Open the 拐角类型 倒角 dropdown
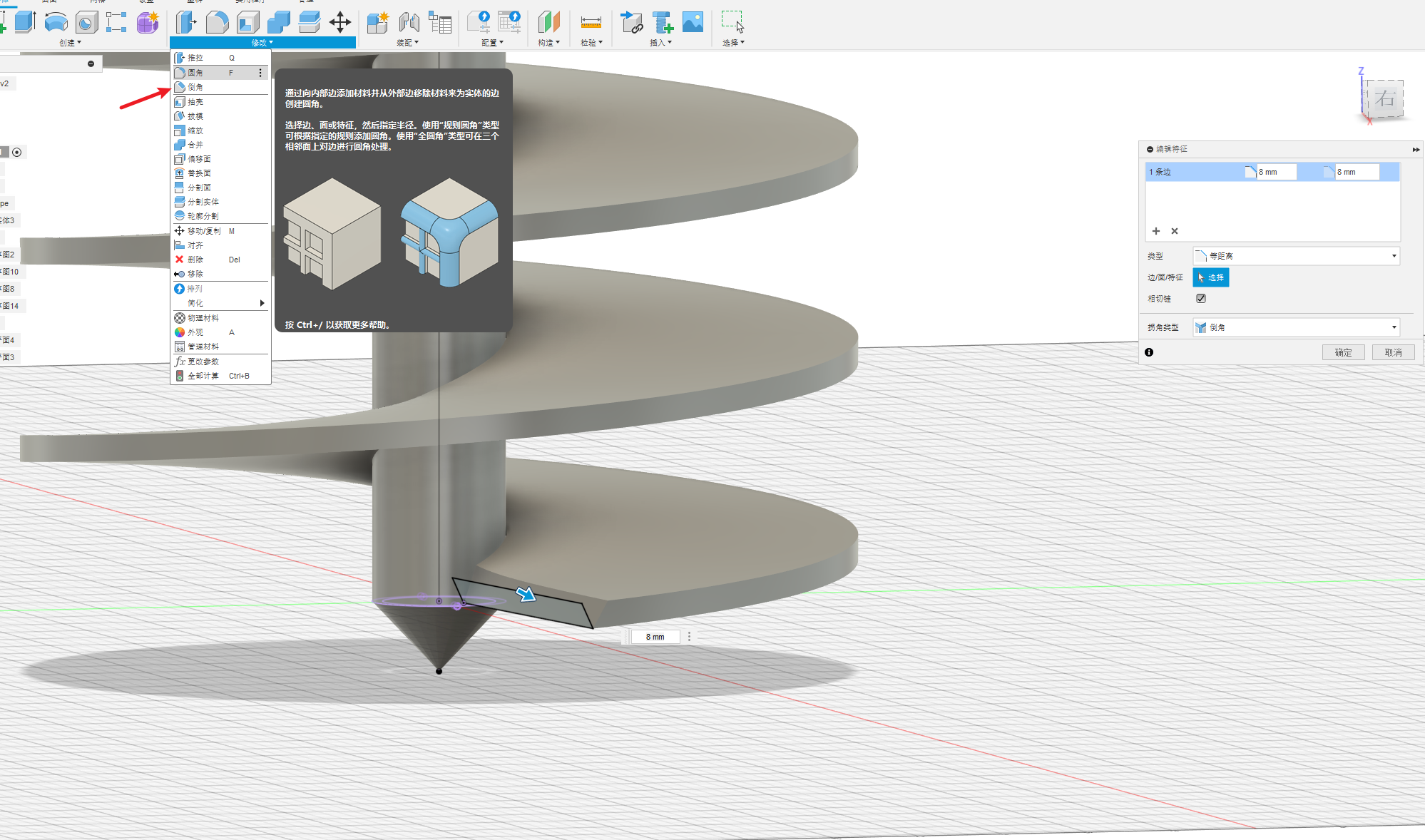This screenshot has height=840, width=1425. [x=1296, y=327]
